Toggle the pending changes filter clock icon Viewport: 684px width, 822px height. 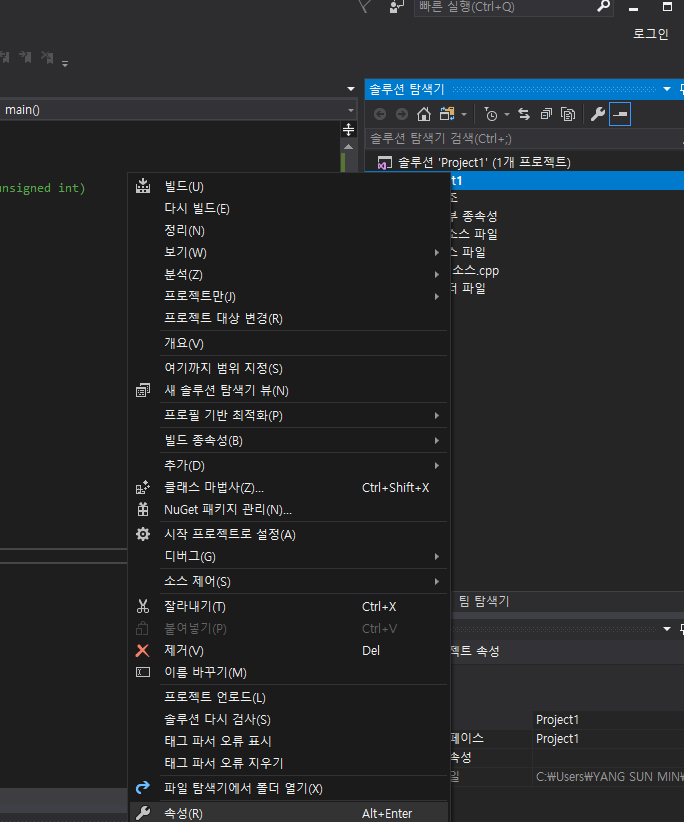tap(491, 114)
